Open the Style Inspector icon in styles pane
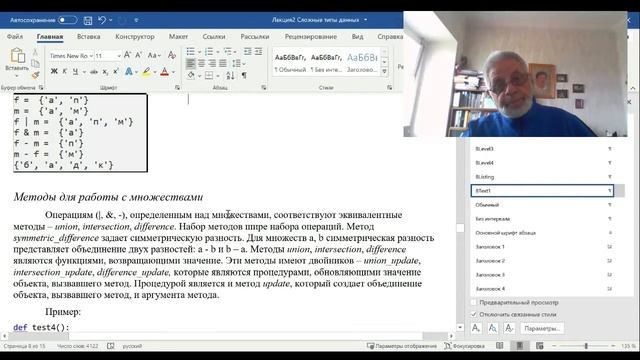Viewport: 640px width, 360px height. pyautogui.click(x=493, y=328)
